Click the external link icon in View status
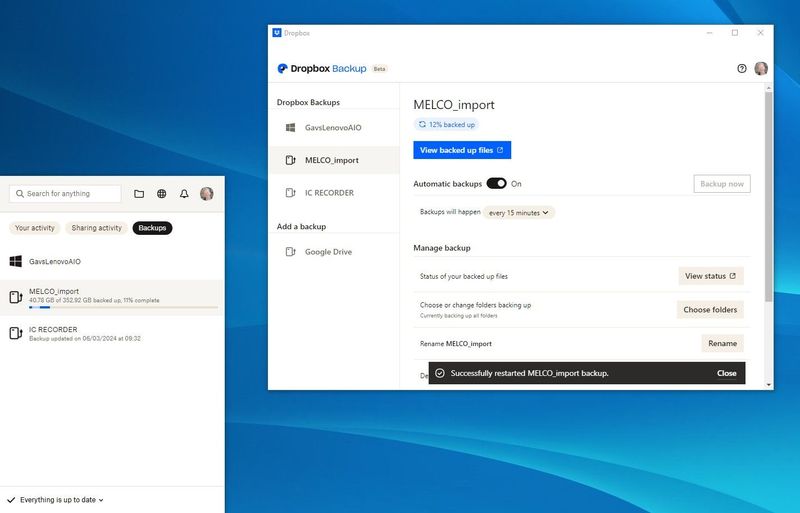Image resolution: width=800 pixels, height=513 pixels. click(x=733, y=276)
